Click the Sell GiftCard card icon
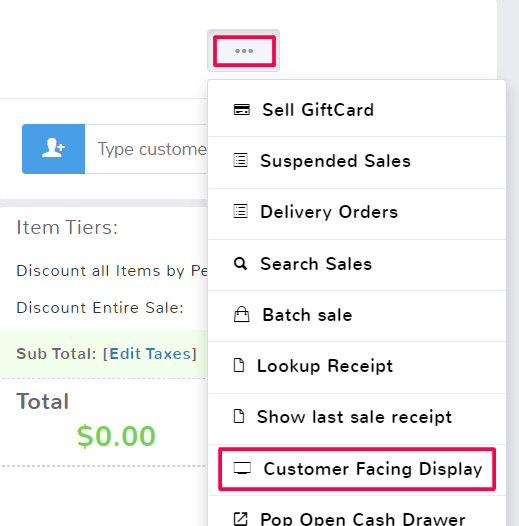 (x=242, y=110)
